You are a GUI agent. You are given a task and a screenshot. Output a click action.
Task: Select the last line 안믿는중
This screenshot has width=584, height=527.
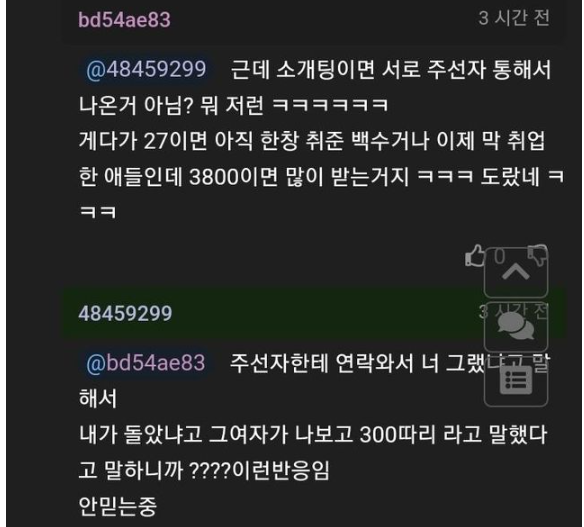(118, 506)
